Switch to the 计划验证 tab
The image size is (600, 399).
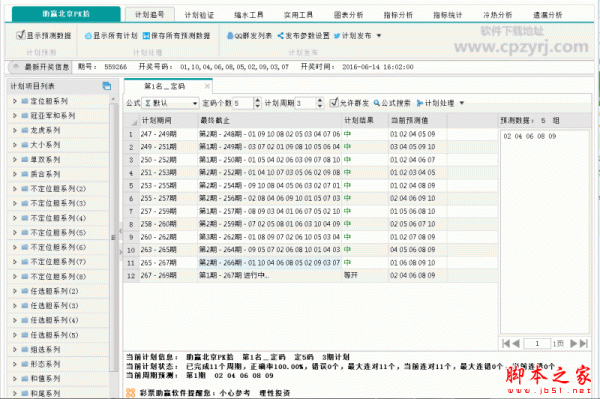click(x=199, y=15)
